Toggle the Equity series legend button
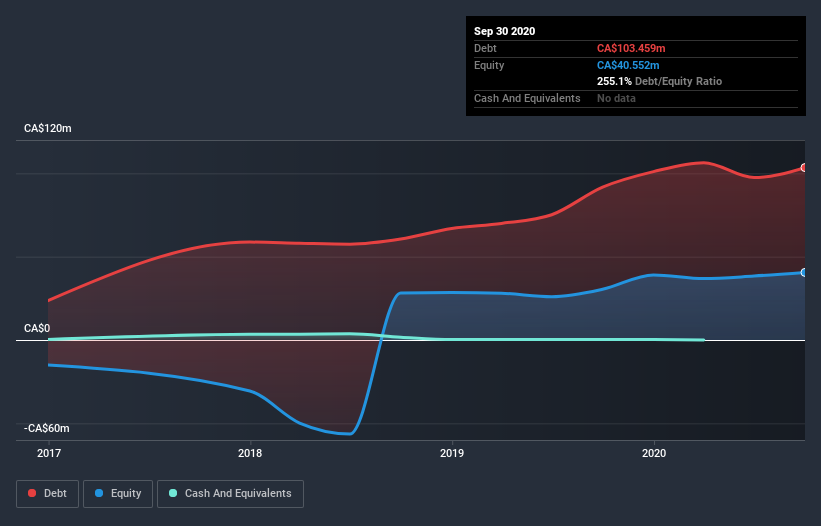Viewport: 821px width, 526px height. pyautogui.click(x=118, y=494)
